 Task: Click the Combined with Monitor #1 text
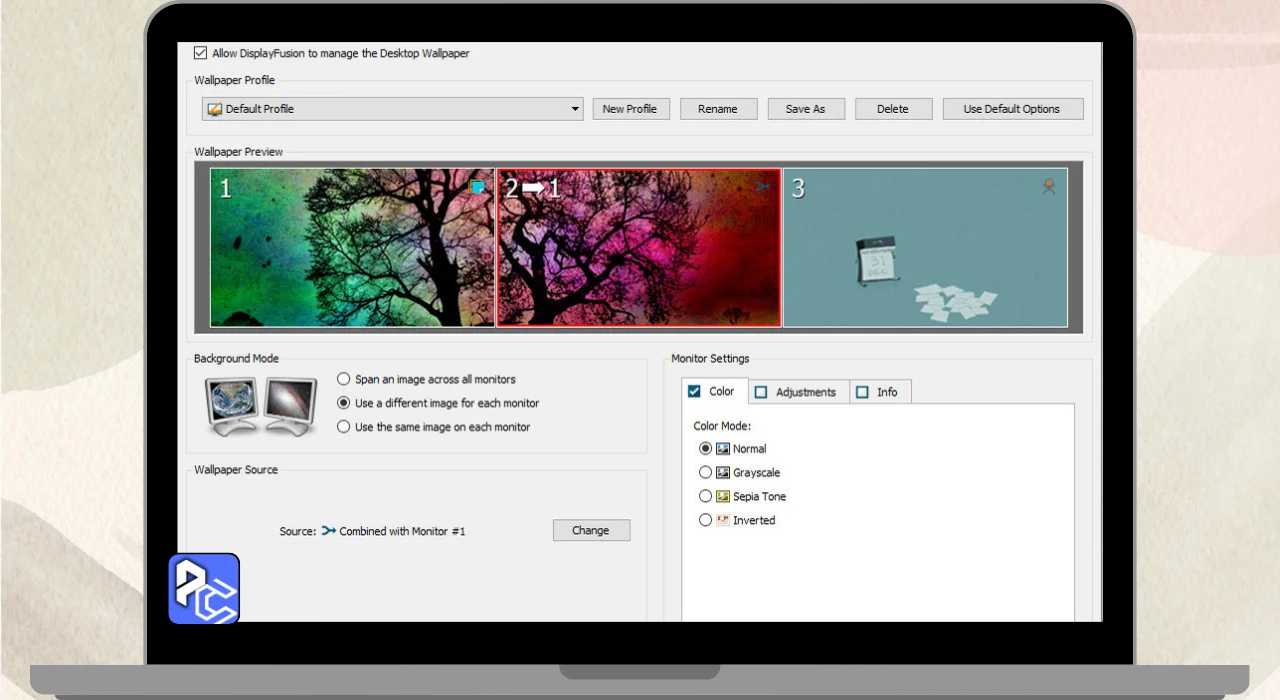(402, 531)
